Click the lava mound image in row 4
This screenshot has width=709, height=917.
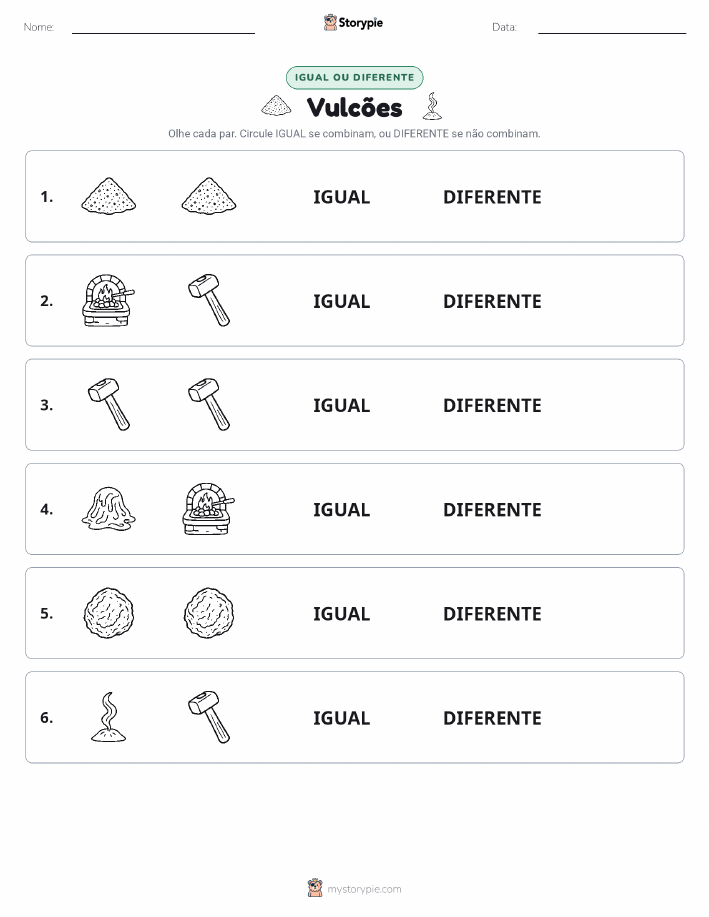pos(108,509)
